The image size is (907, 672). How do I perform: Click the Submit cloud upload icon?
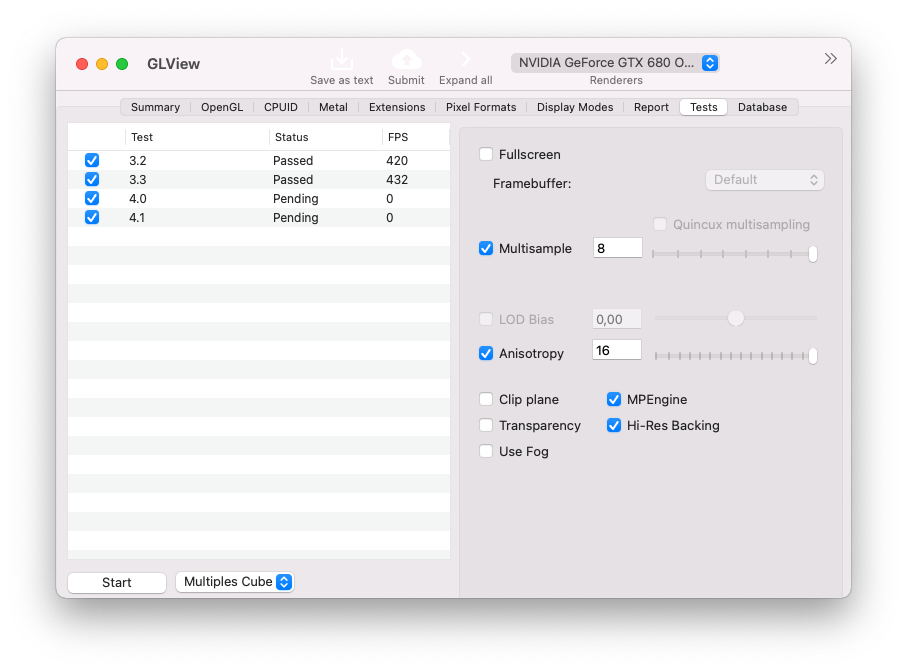[407, 60]
